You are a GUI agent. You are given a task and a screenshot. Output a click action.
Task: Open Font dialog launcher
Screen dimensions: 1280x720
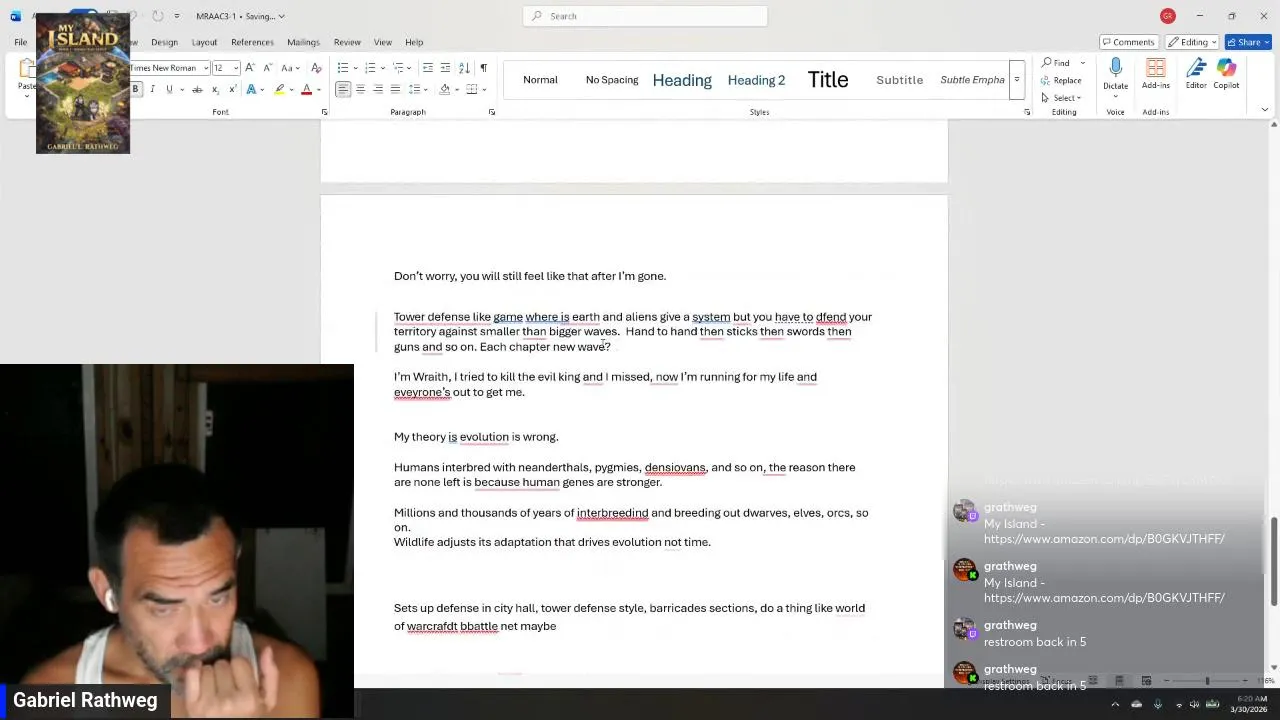(324, 112)
